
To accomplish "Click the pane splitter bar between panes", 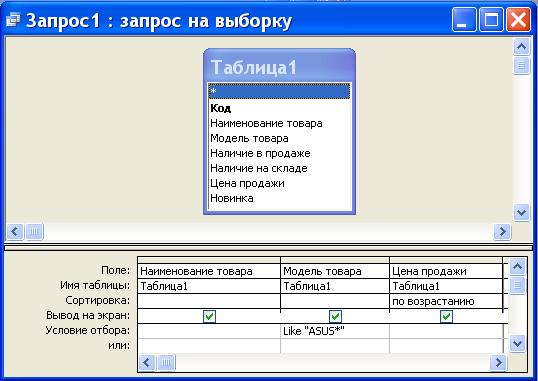I will 268,247.
